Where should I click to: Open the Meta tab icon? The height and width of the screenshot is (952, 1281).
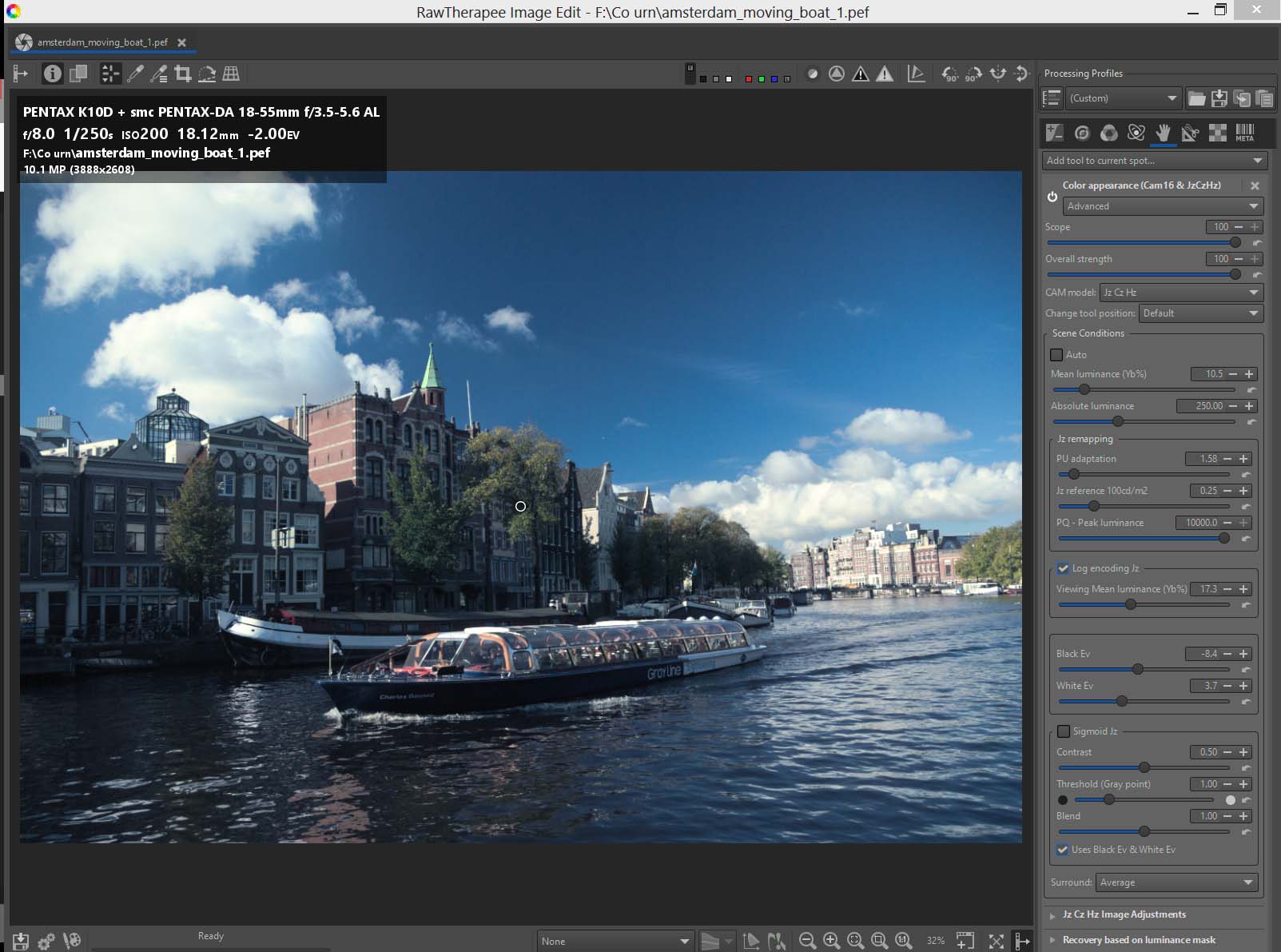point(1244,133)
